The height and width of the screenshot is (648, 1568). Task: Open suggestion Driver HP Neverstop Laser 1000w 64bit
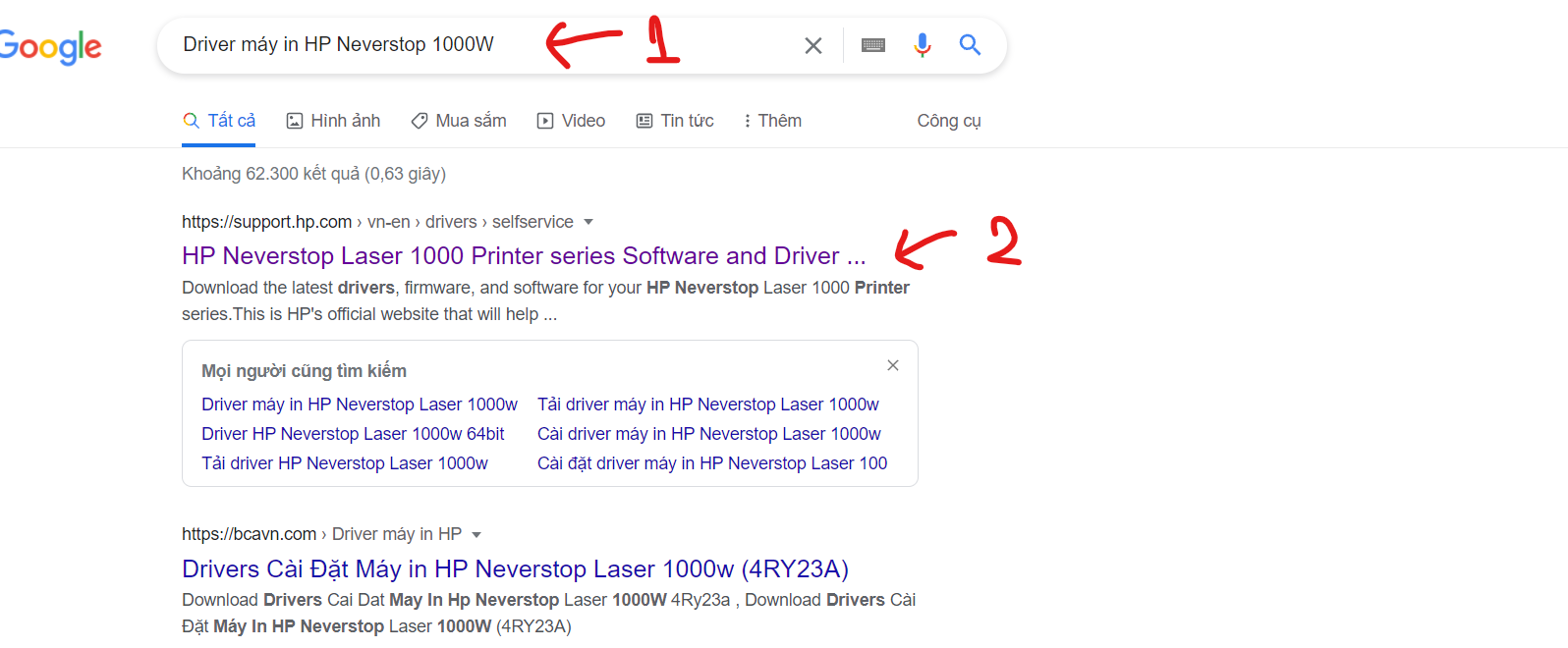(353, 434)
